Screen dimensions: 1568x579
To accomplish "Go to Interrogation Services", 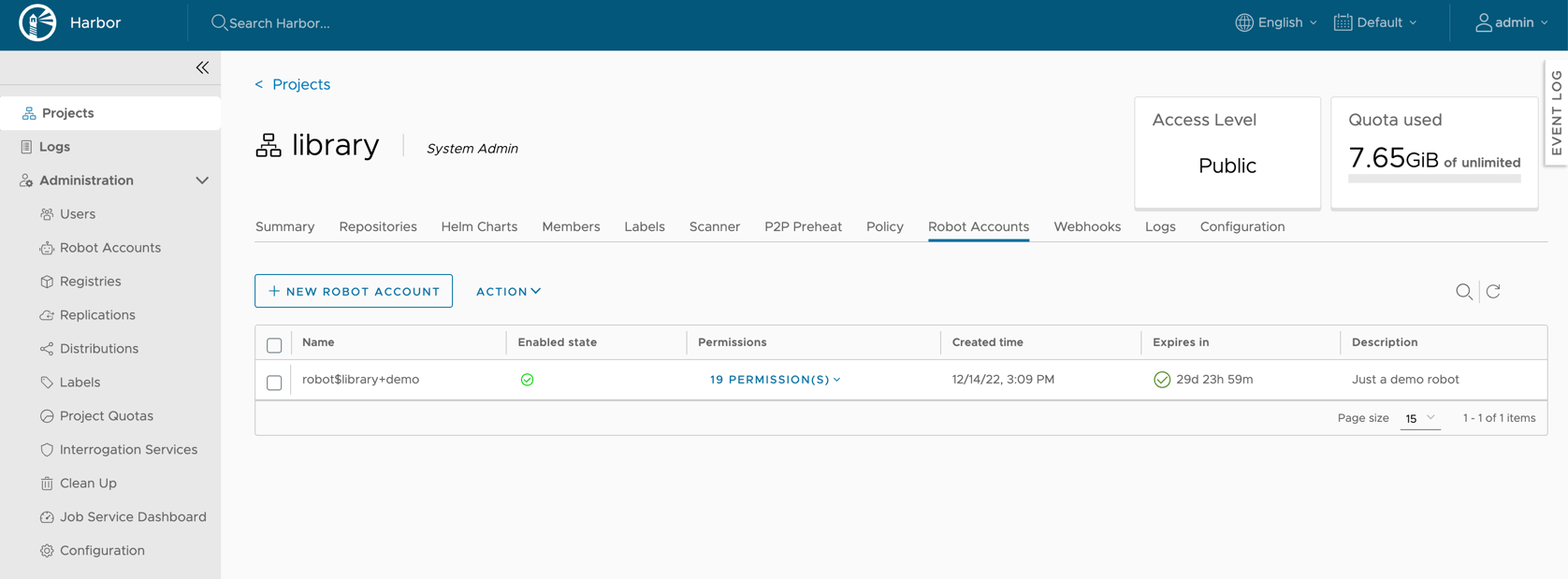I will (x=128, y=450).
